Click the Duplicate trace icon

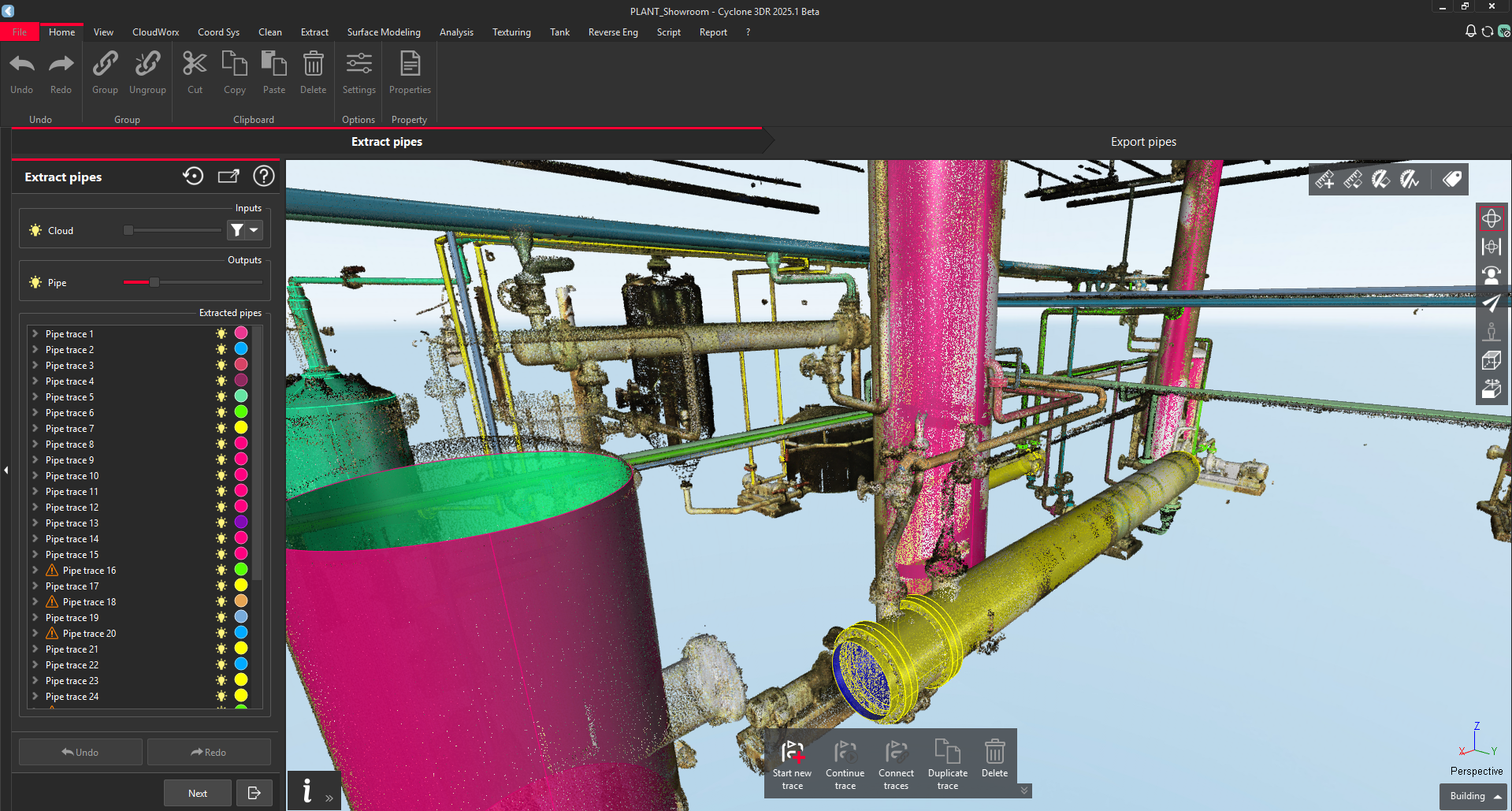(947, 753)
